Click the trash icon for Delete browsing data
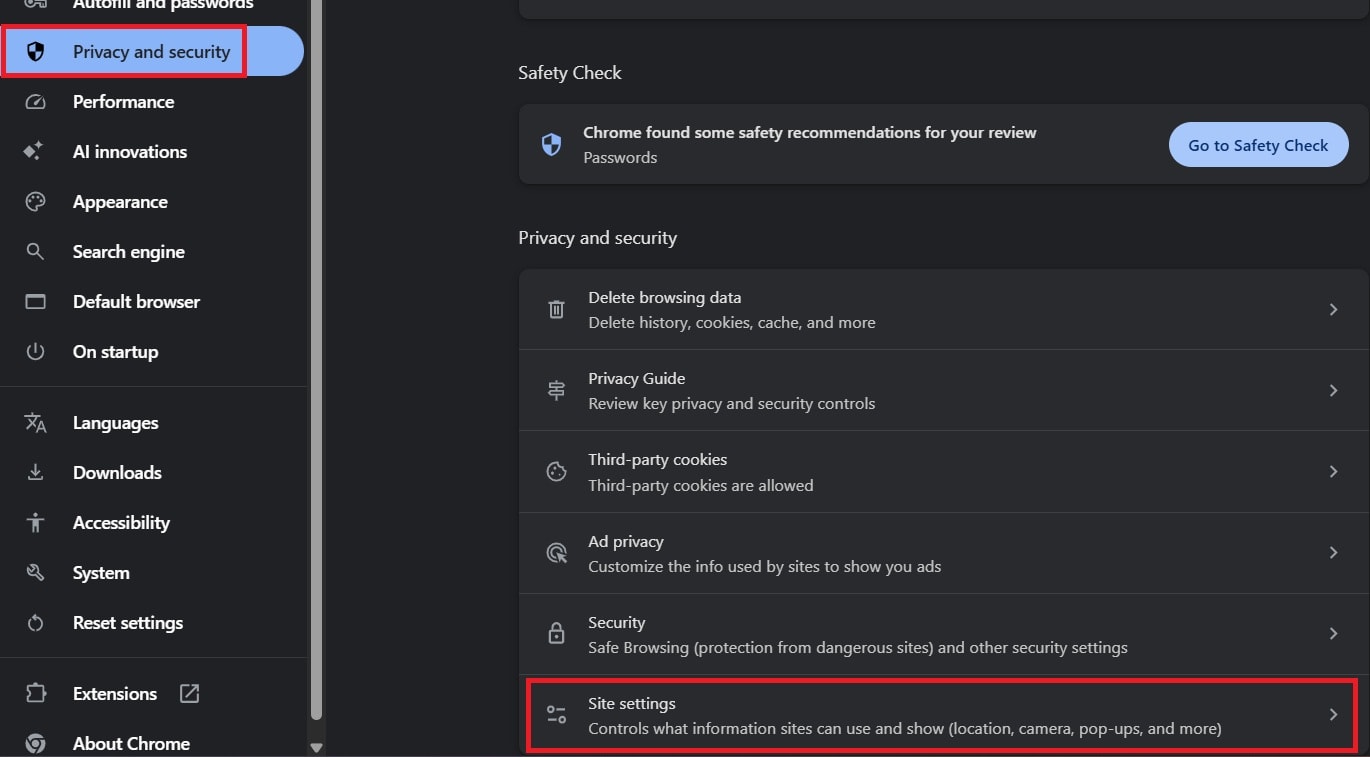 pos(556,310)
